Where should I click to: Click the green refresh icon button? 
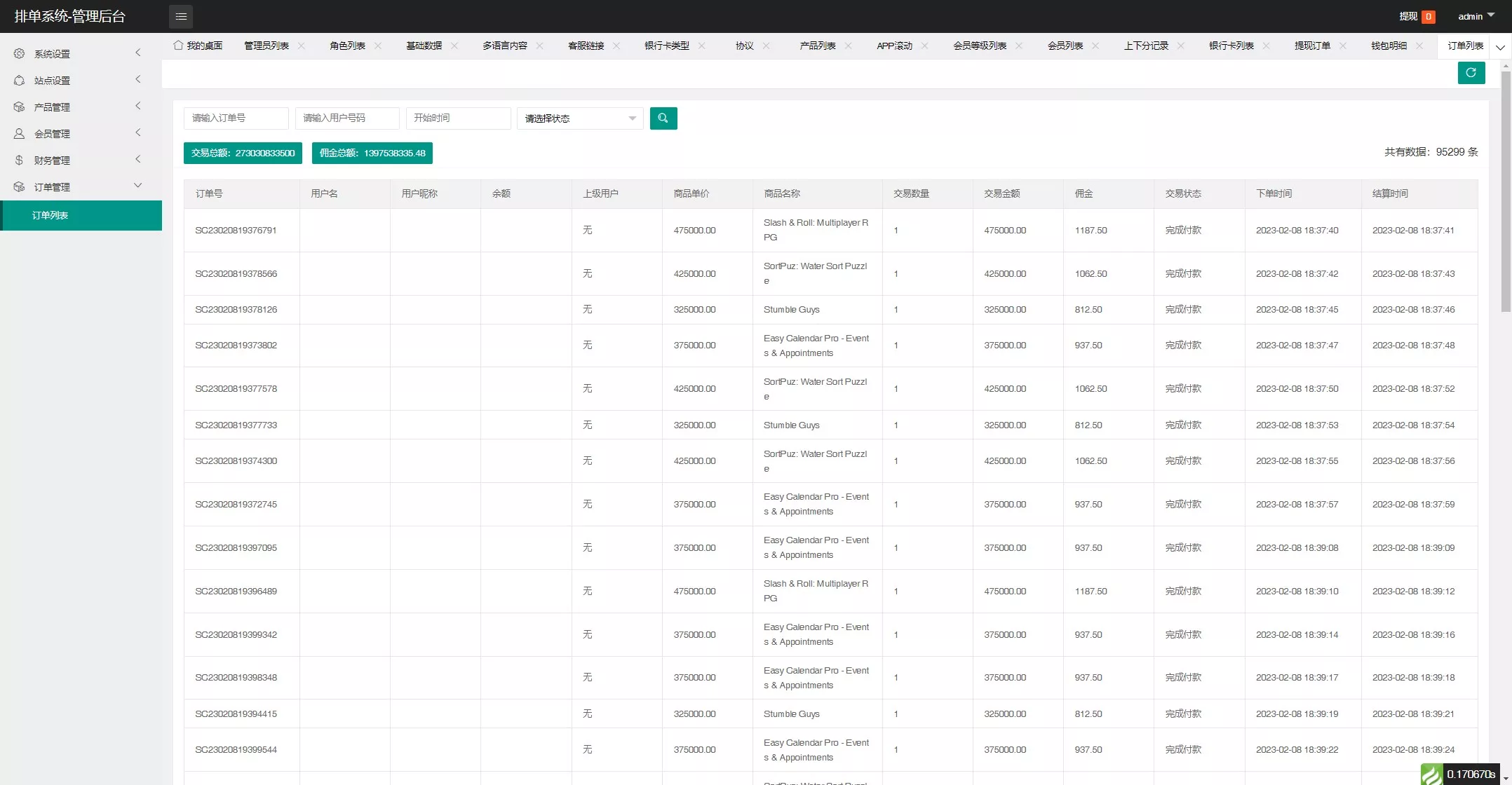coord(1471,73)
